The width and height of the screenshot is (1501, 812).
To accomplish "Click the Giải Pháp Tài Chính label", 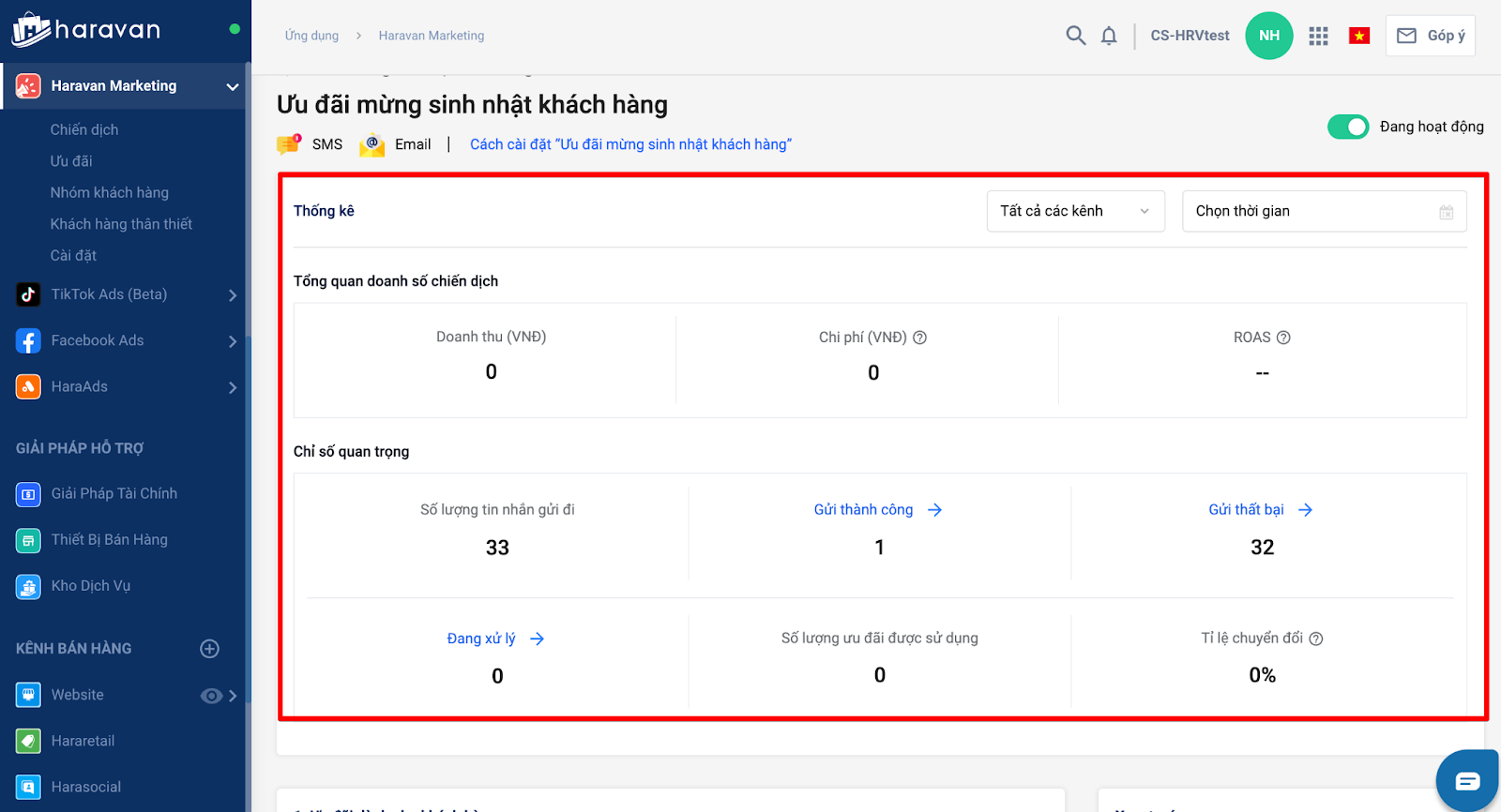I will [114, 493].
